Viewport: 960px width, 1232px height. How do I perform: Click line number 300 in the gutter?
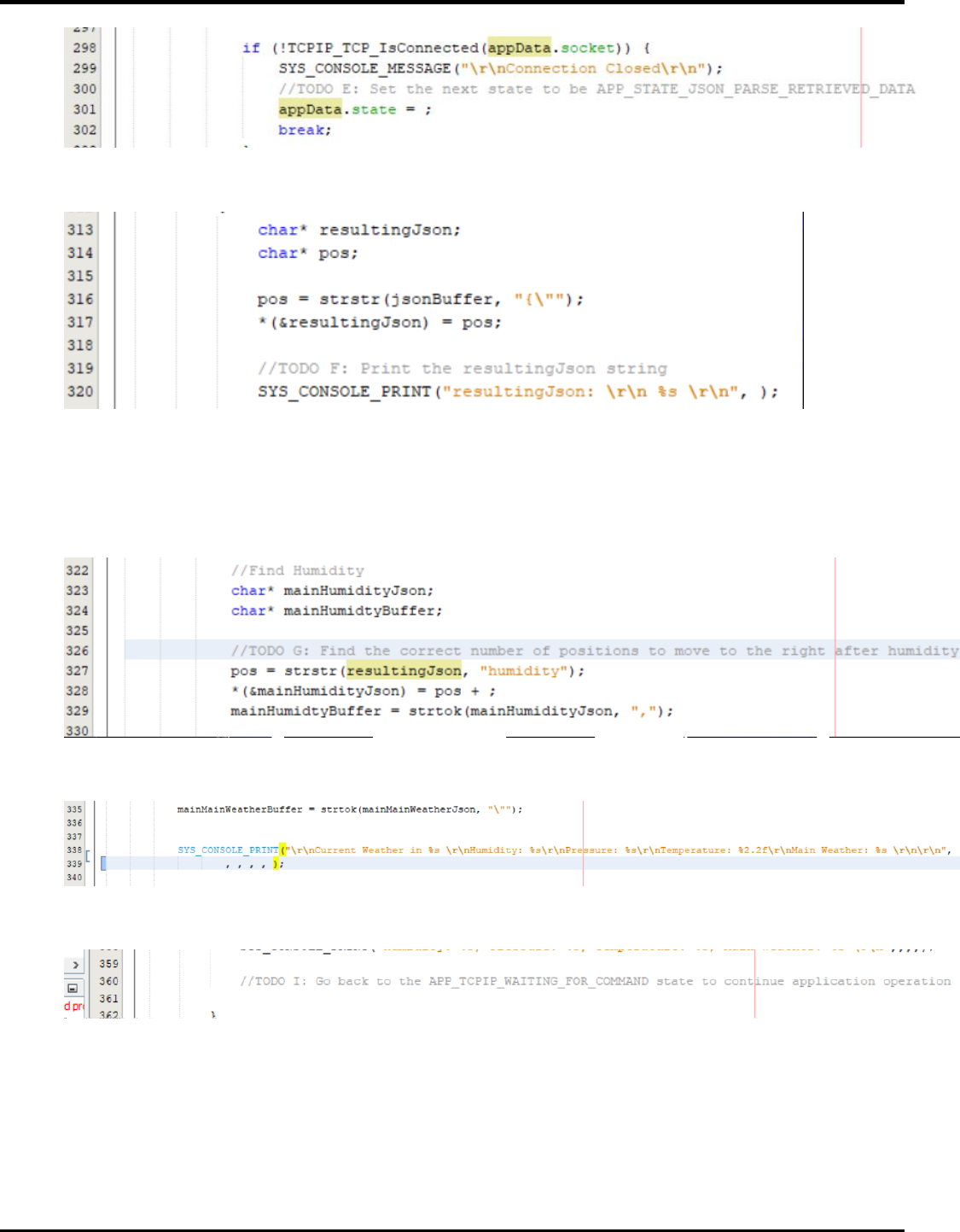coord(84,89)
